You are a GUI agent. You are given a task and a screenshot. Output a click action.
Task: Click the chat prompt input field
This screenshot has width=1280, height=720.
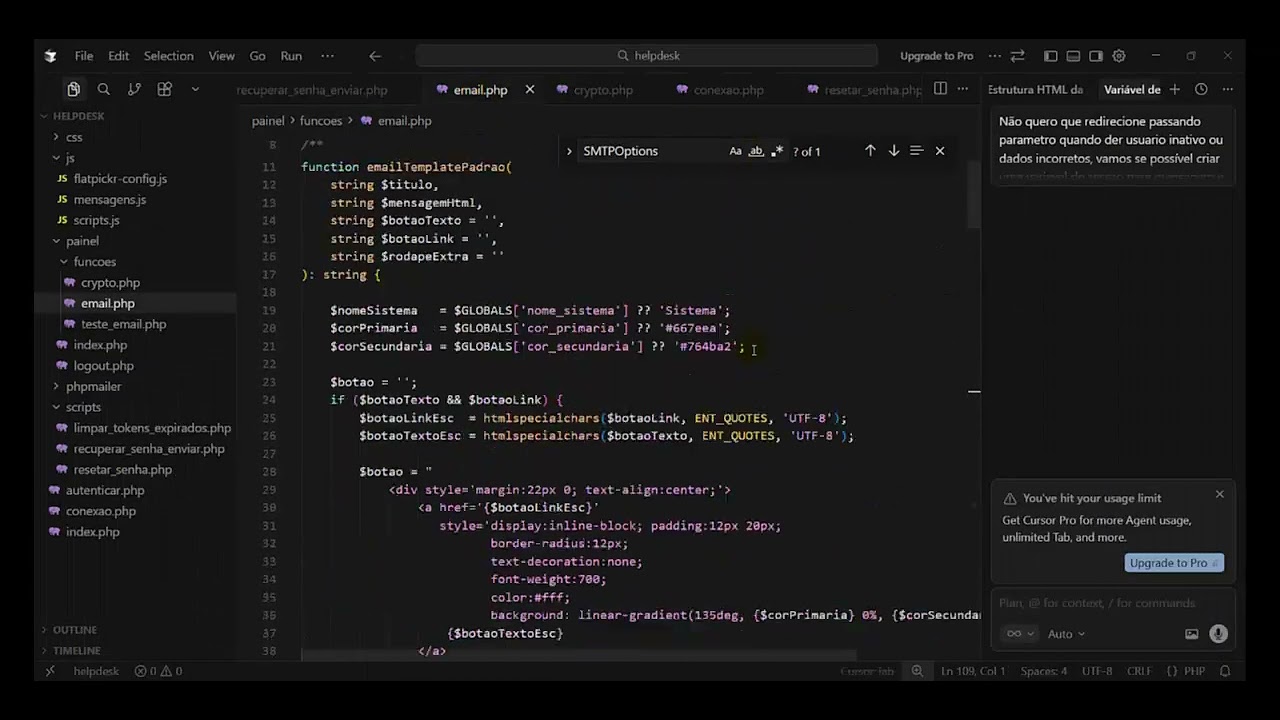[x=1113, y=603]
